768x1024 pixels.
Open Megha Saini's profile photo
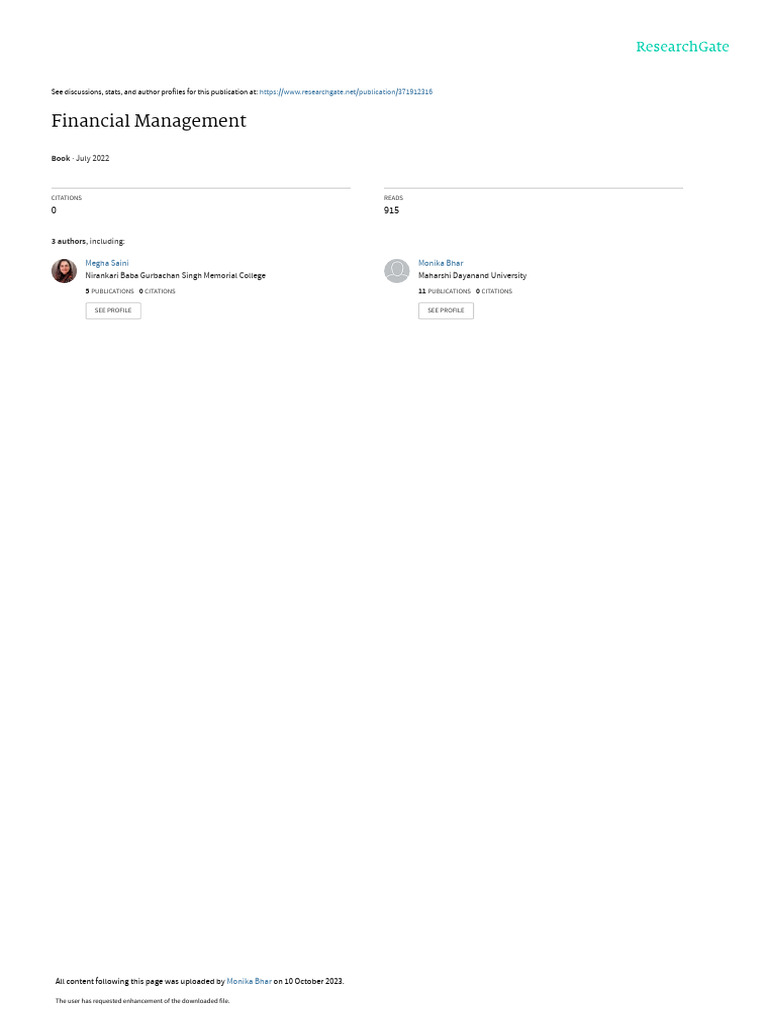[64, 270]
